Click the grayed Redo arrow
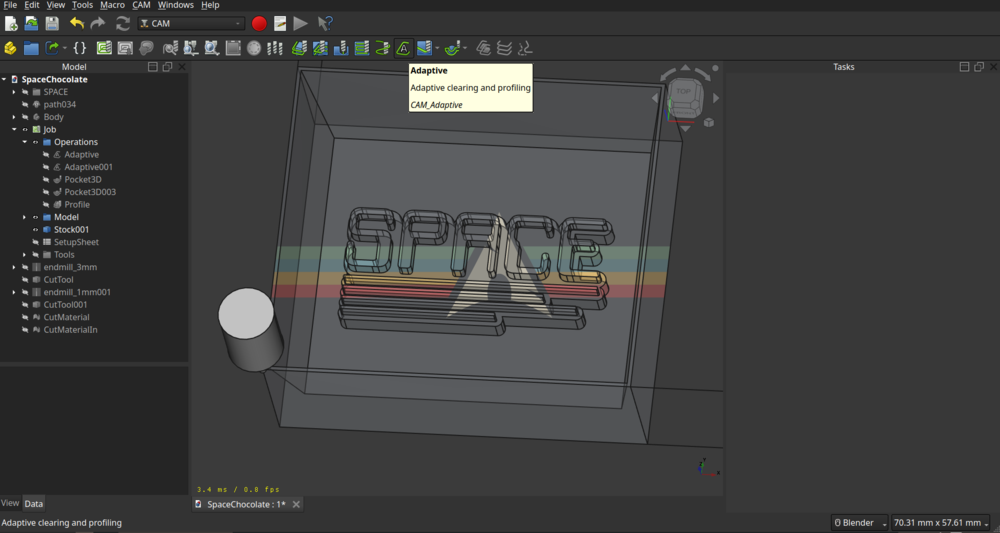The height and width of the screenshot is (533, 1000). [98, 24]
